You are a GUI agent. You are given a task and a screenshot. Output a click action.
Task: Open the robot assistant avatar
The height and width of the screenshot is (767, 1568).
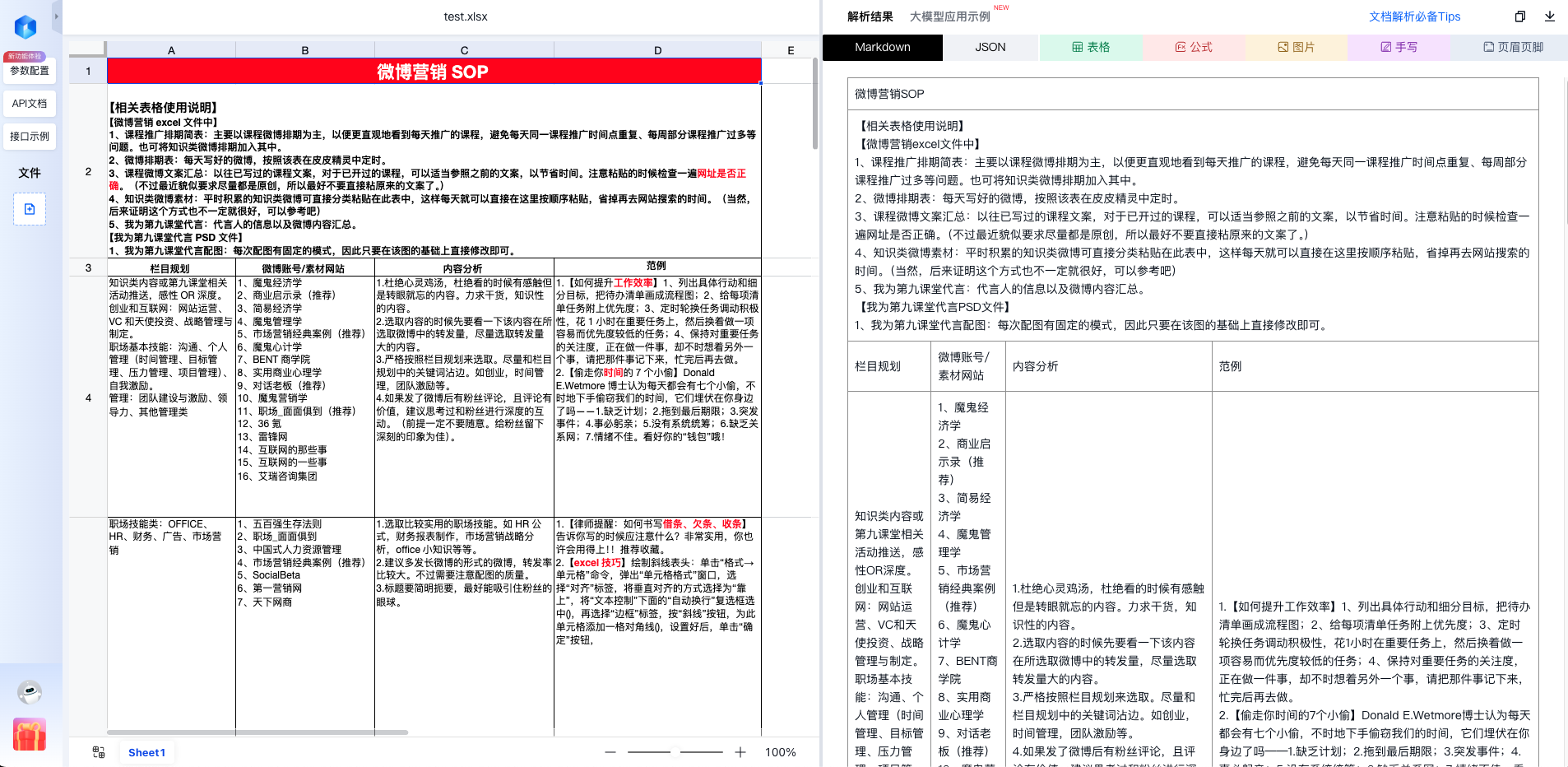(30, 692)
